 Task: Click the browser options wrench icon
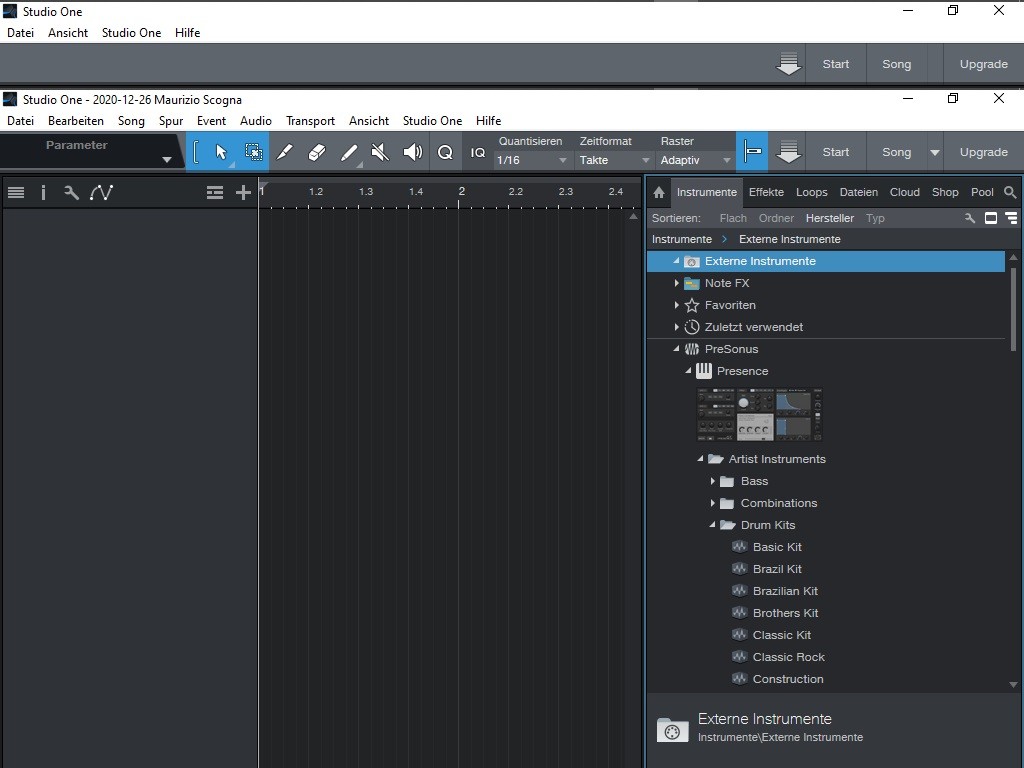coord(970,218)
